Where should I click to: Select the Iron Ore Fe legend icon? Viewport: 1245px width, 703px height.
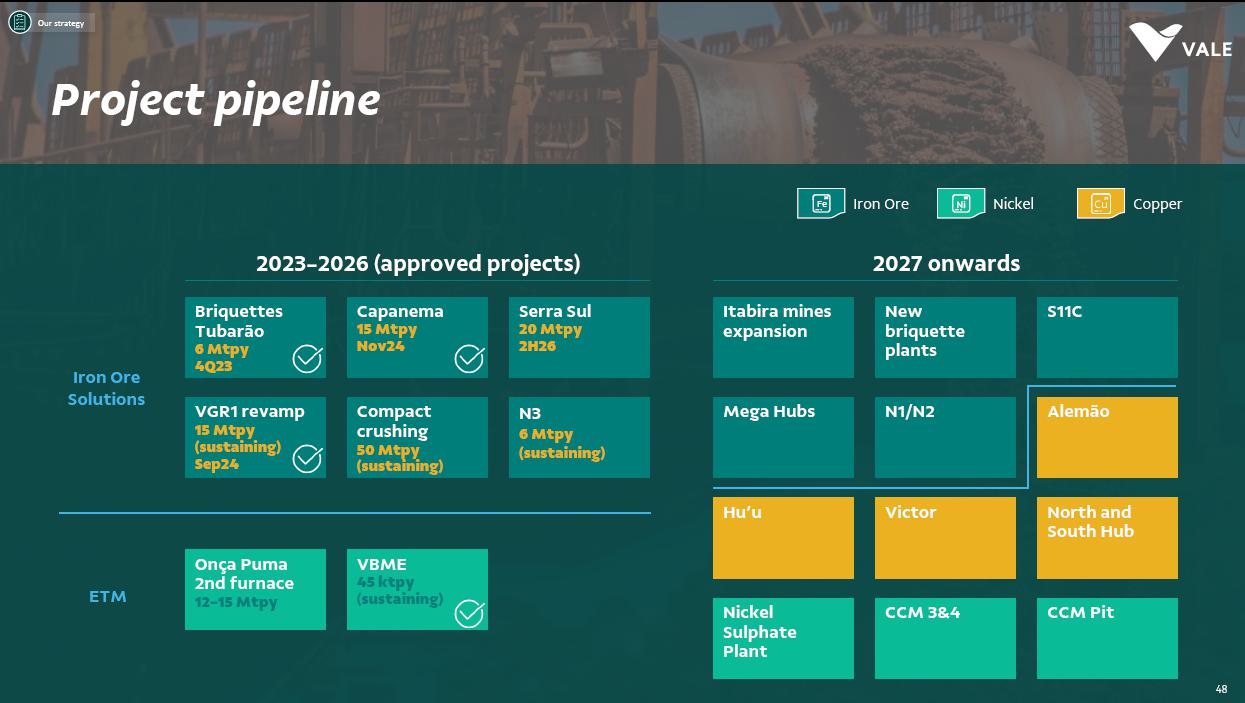point(821,203)
